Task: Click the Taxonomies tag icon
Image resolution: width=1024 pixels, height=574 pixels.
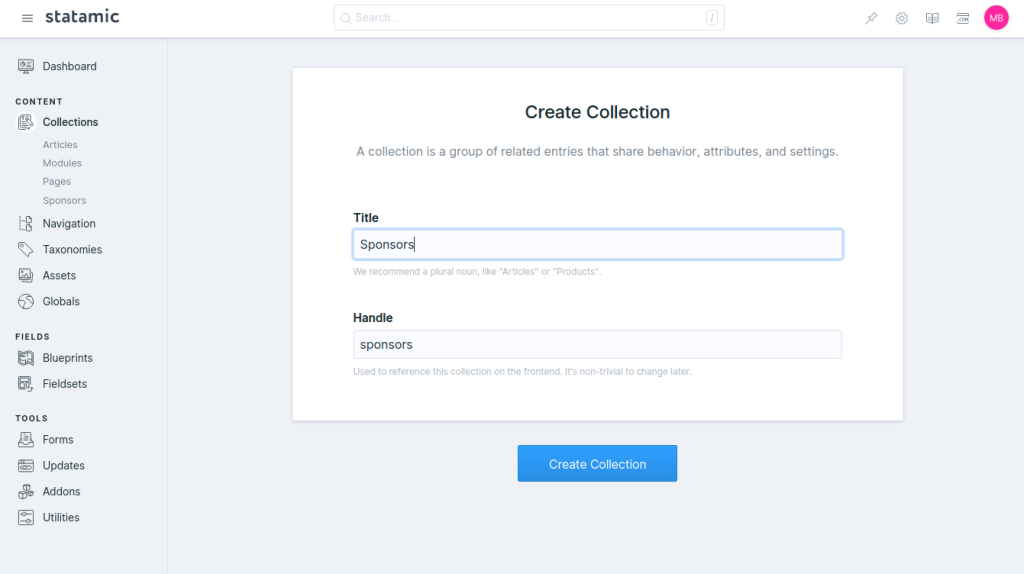Action: (x=25, y=249)
